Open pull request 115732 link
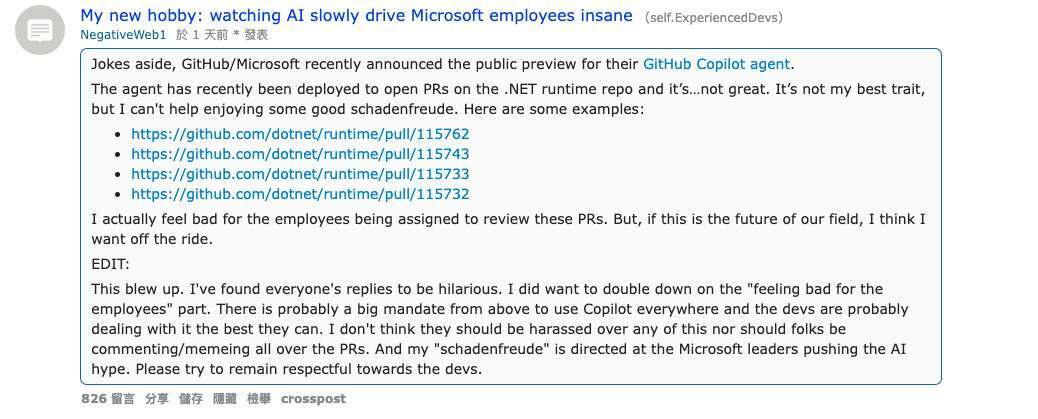 (300, 194)
